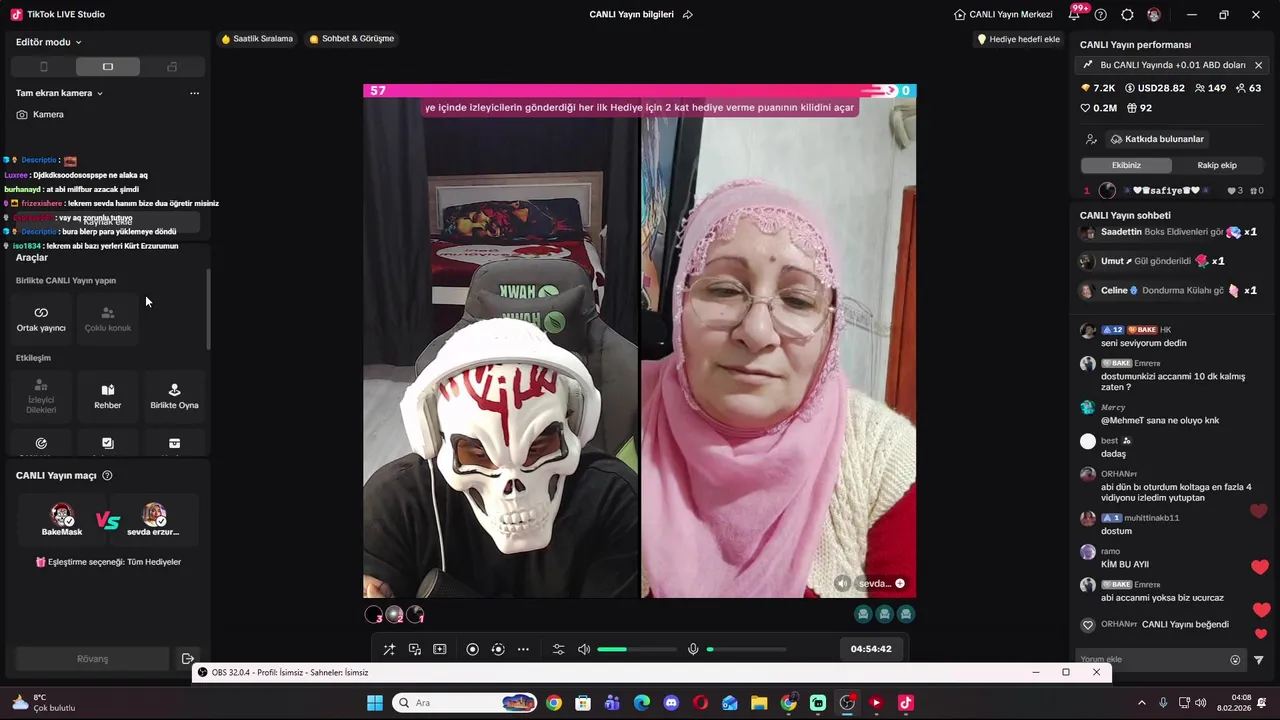Click the TikTok LIVE Studio logo
This screenshot has width=1280, height=720.
(16, 15)
